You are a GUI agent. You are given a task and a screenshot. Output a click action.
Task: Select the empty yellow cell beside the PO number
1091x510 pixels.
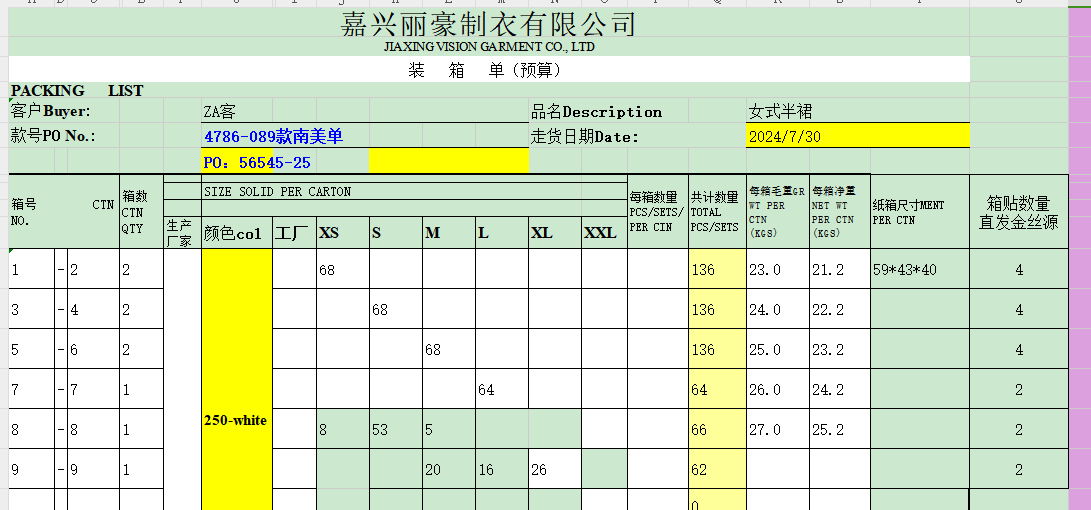pos(448,161)
